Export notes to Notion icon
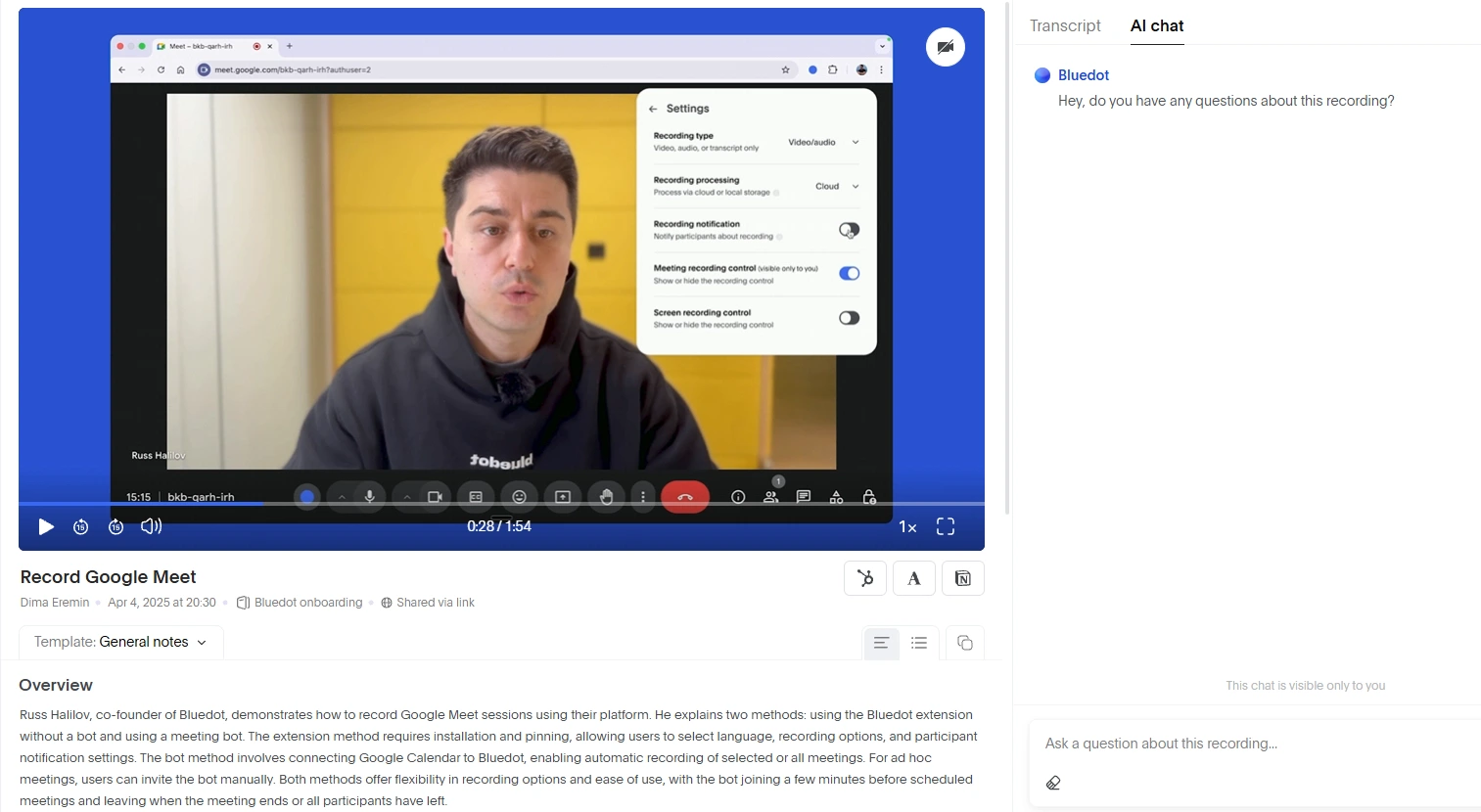This screenshot has width=1481, height=812. point(963,578)
